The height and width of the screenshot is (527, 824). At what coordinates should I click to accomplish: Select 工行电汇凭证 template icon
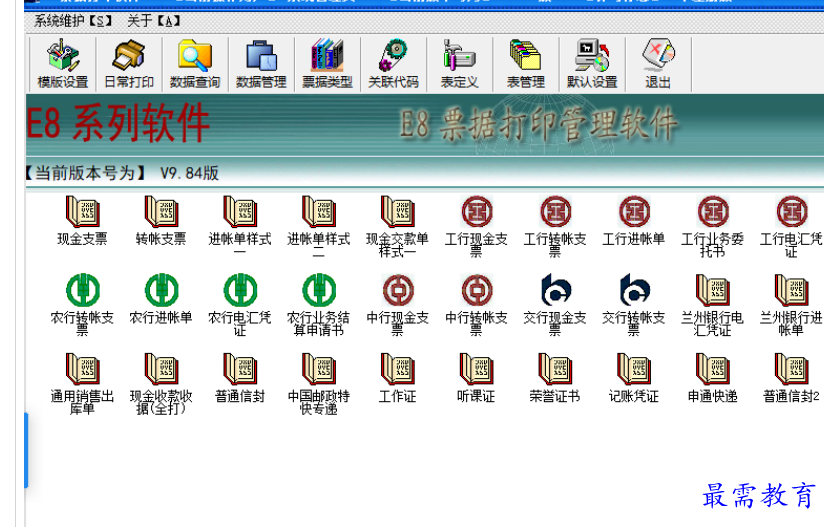click(x=791, y=226)
